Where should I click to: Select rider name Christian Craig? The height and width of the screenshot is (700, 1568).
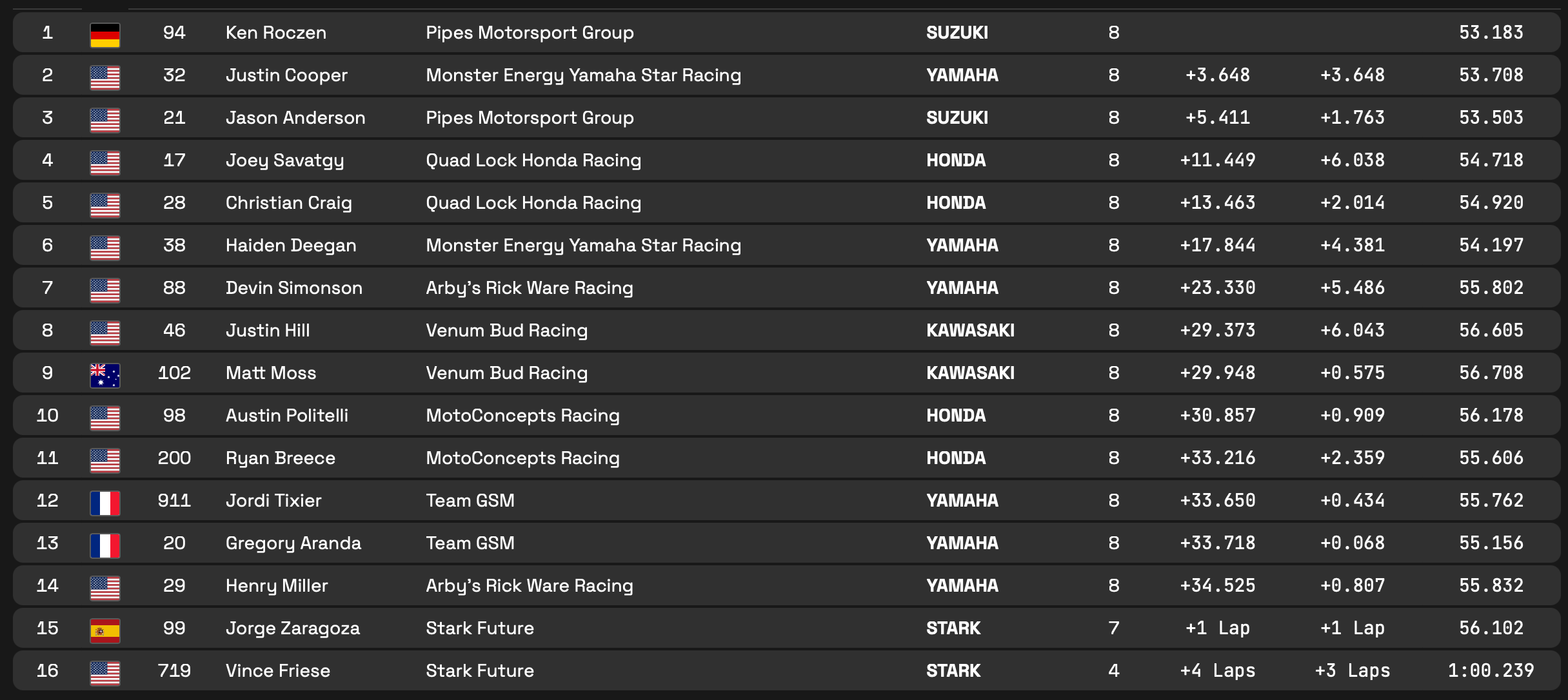(x=288, y=202)
